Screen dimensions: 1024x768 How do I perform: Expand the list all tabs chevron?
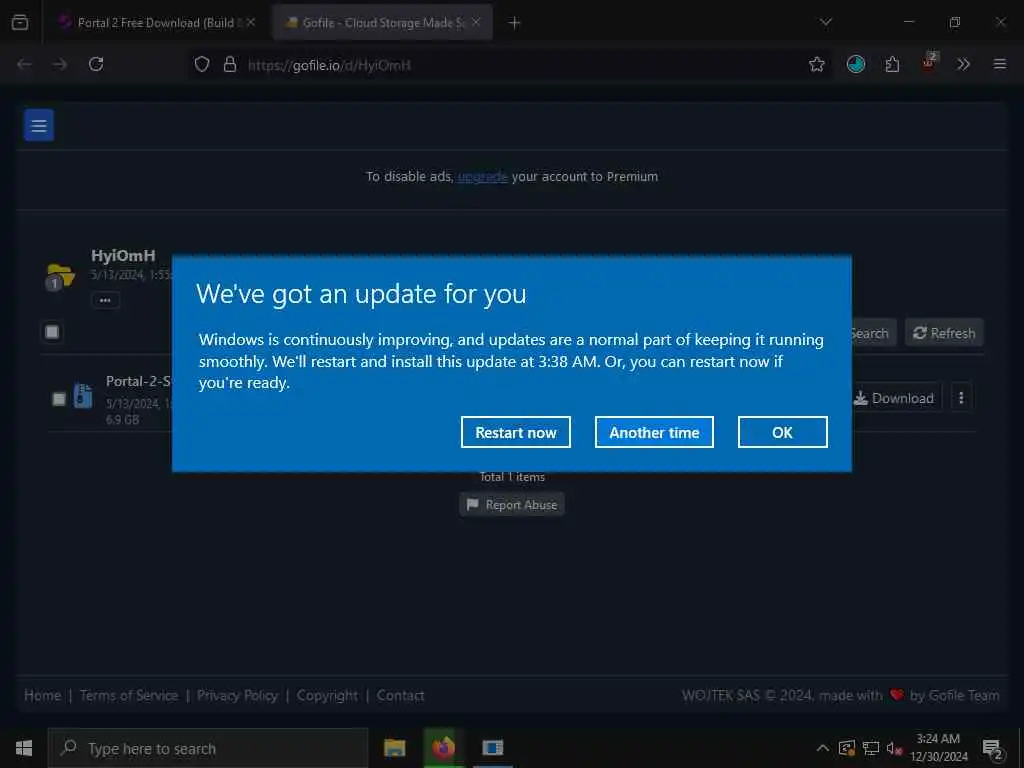point(825,22)
